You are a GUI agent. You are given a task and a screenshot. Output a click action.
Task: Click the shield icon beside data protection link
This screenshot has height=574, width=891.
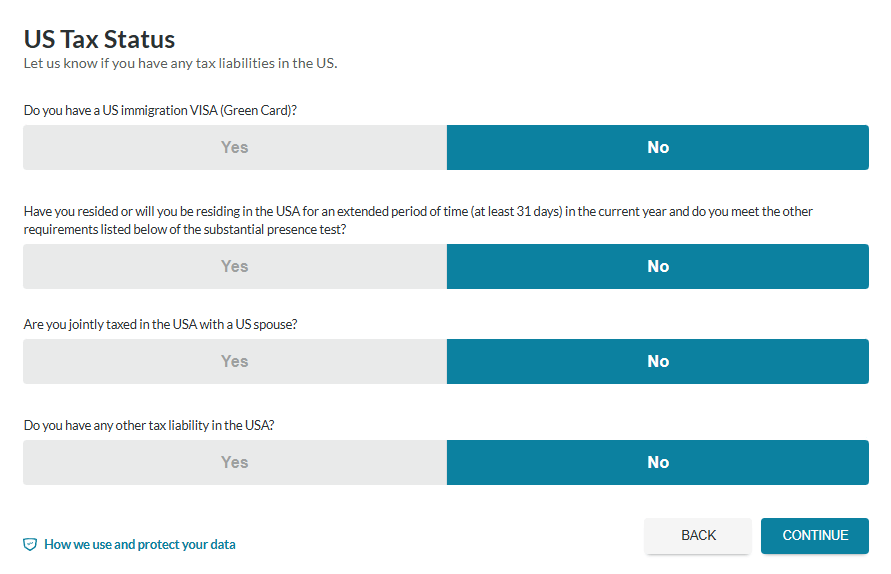click(x=30, y=544)
